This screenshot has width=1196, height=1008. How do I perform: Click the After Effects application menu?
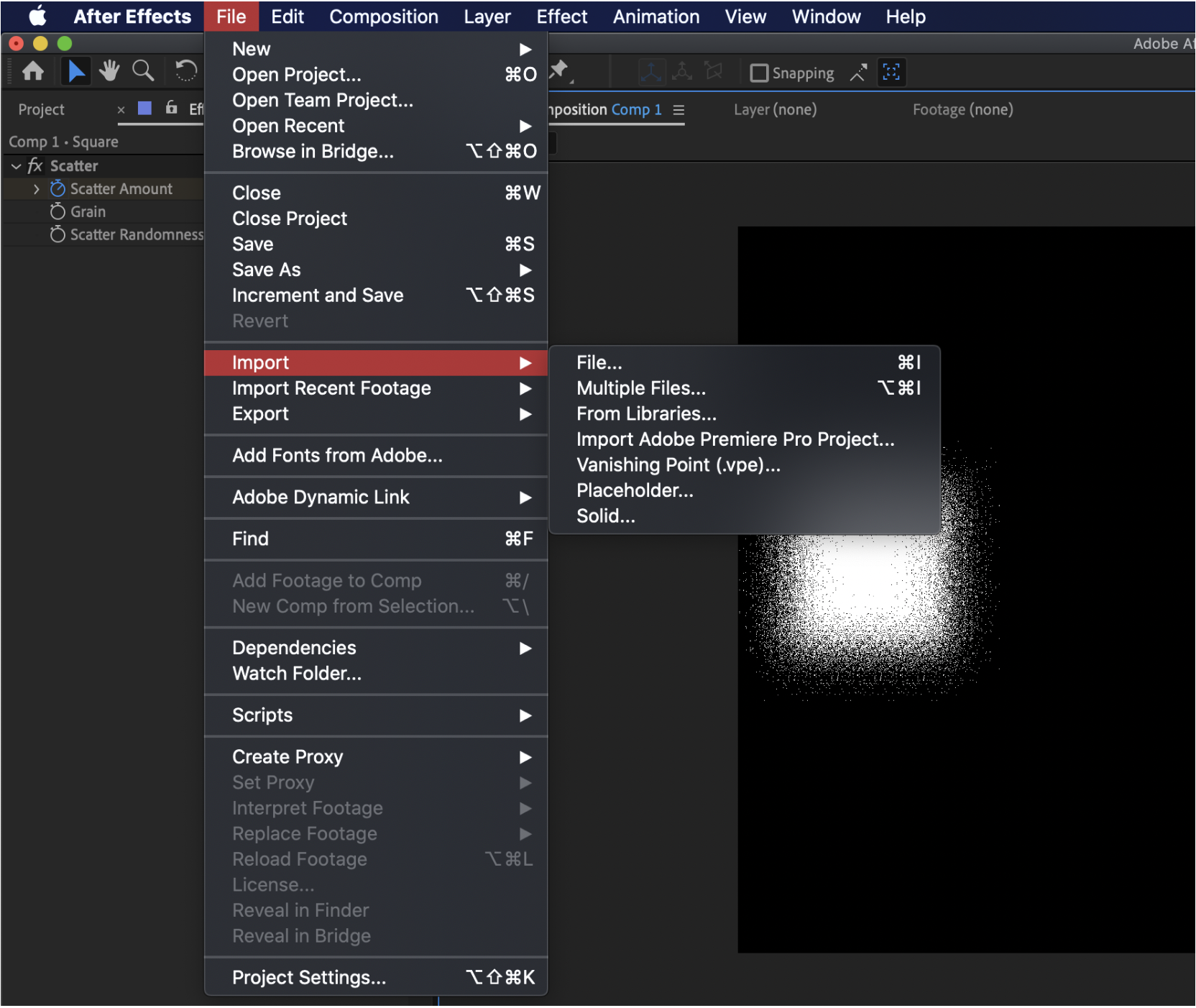click(132, 16)
